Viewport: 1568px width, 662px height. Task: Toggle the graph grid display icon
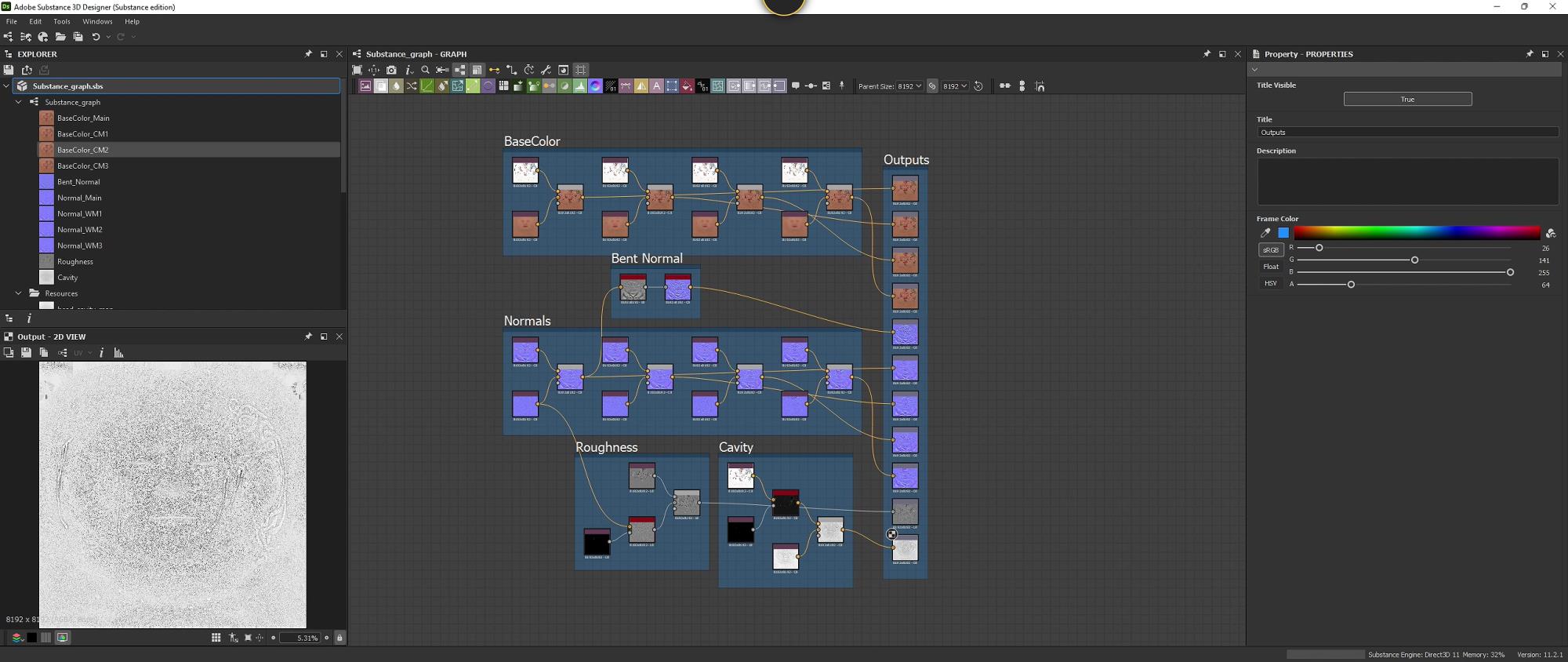580,70
